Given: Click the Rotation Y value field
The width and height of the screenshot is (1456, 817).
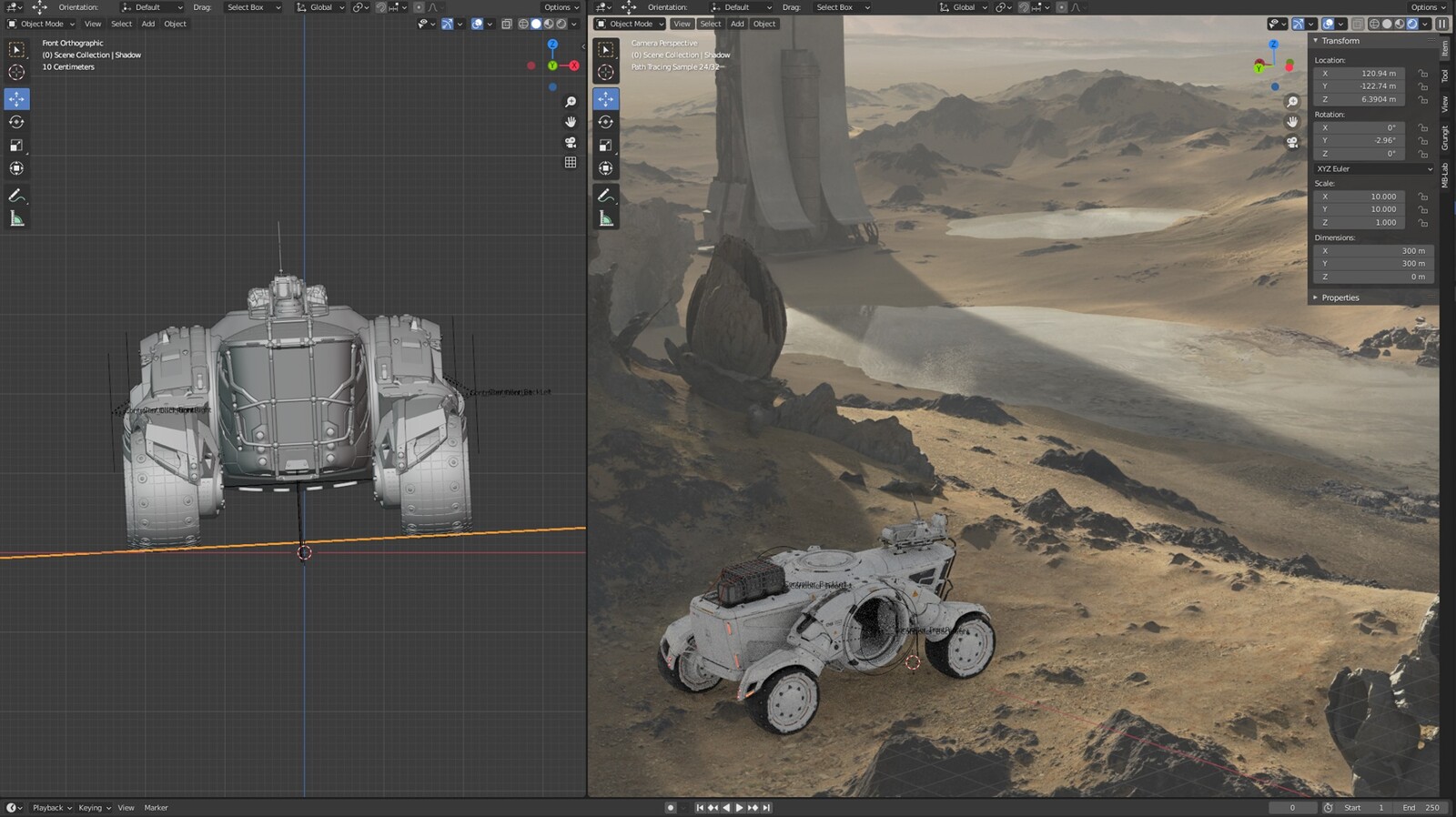Looking at the screenshot, I should 1360,141.
